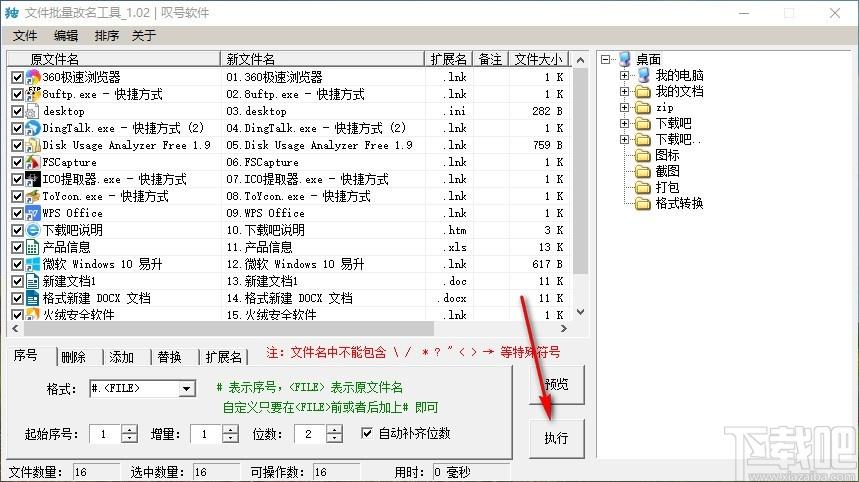Open the 格式 format dropdown
859x482 pixels.
(x=187, y=388)
